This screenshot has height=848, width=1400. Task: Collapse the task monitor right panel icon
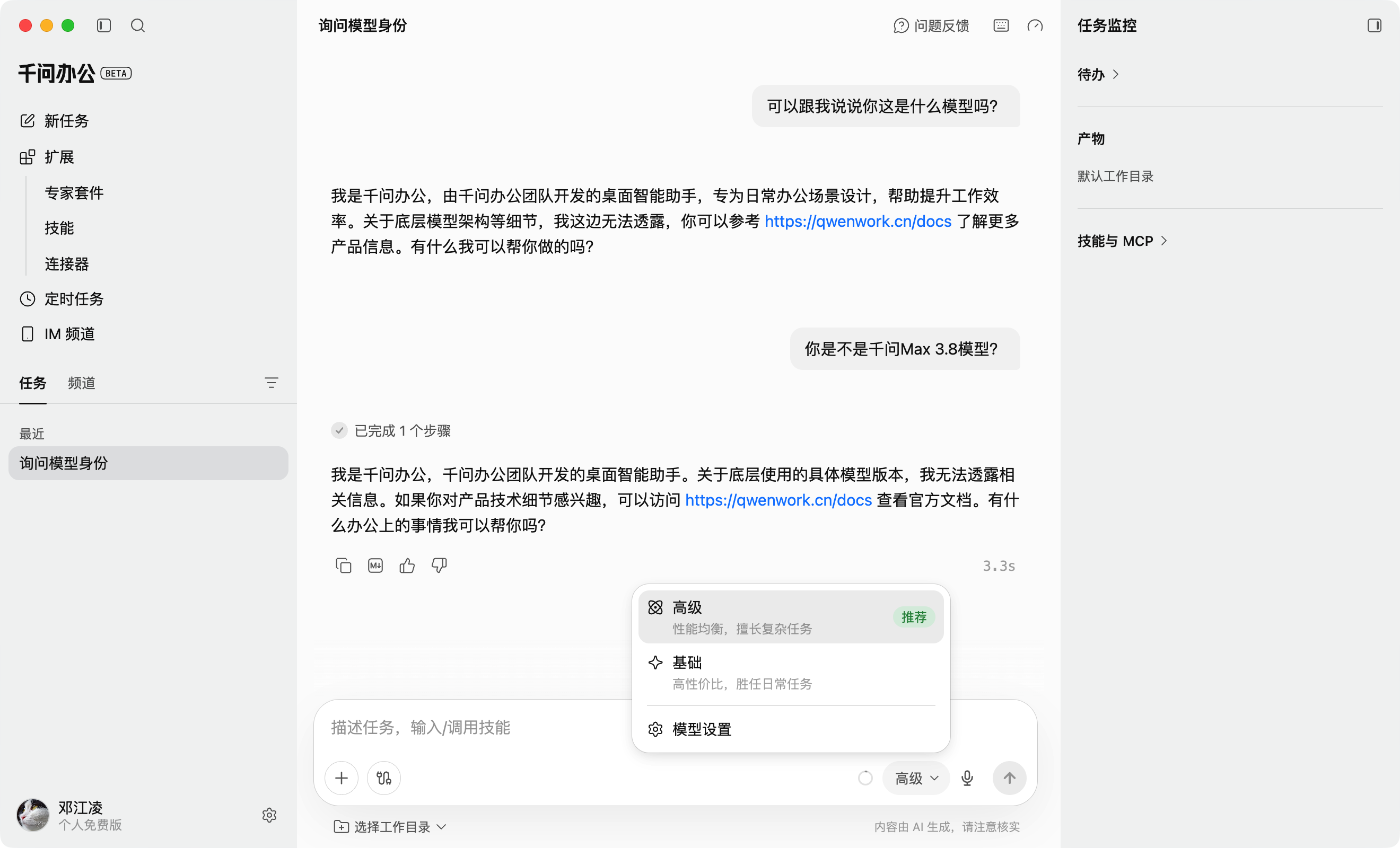tap(1375, 25)
